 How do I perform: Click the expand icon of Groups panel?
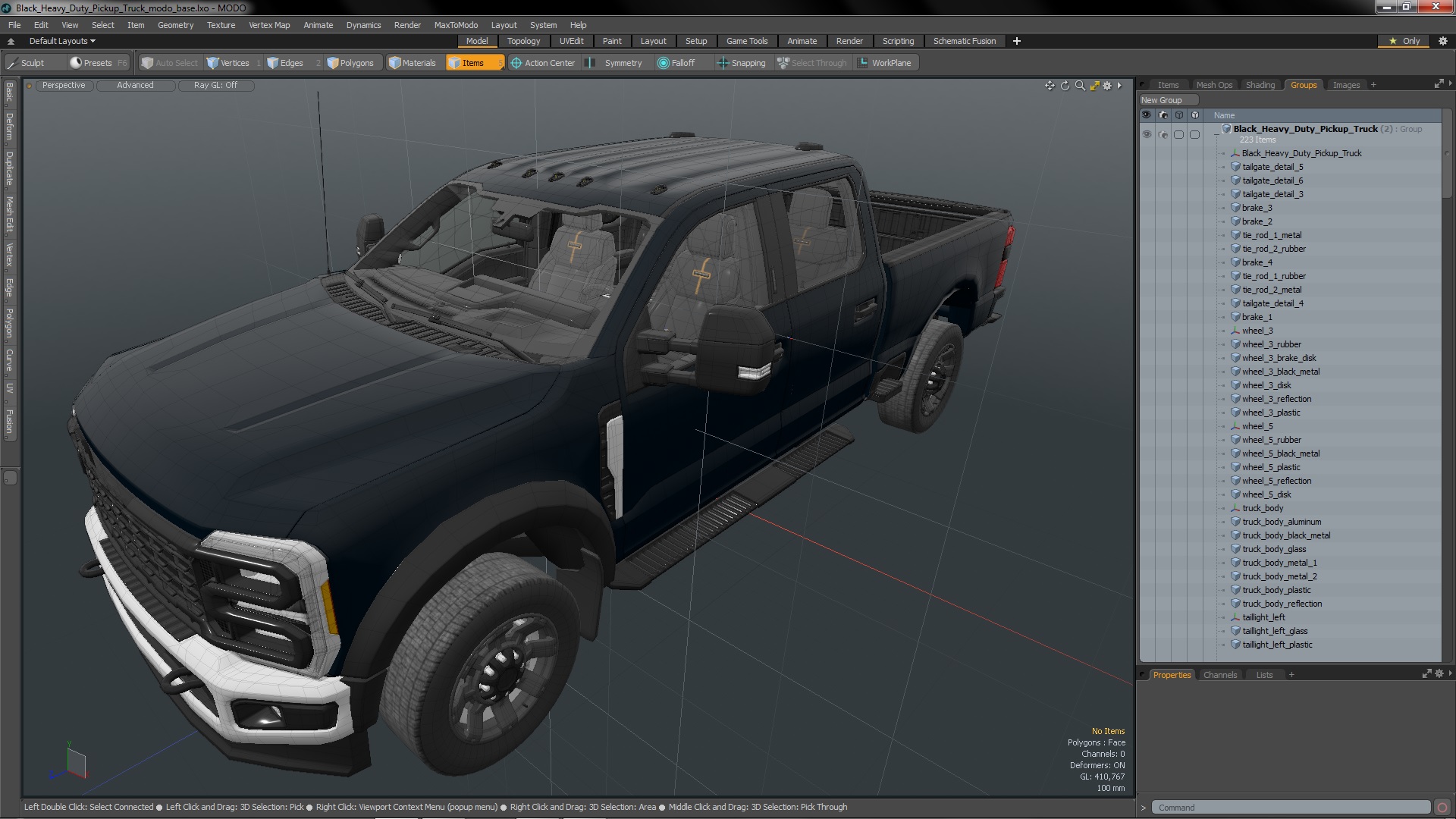click(x=1439, y=84)
